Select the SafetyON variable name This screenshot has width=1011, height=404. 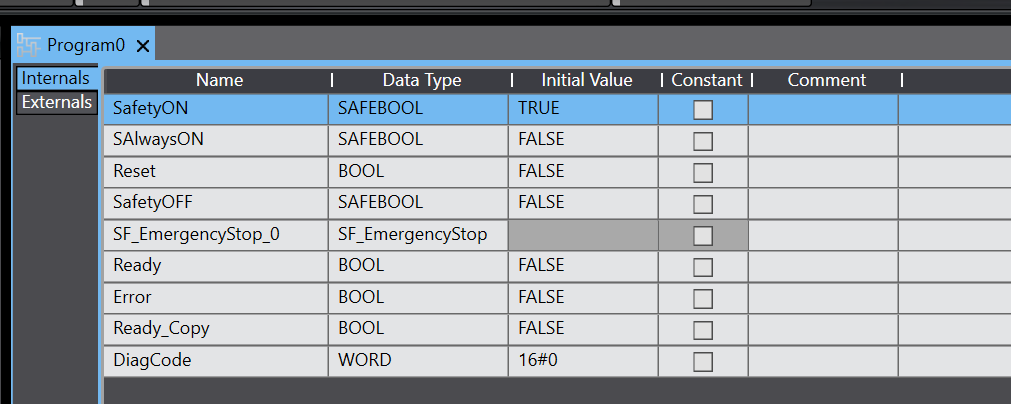click(x=216, y=109)
